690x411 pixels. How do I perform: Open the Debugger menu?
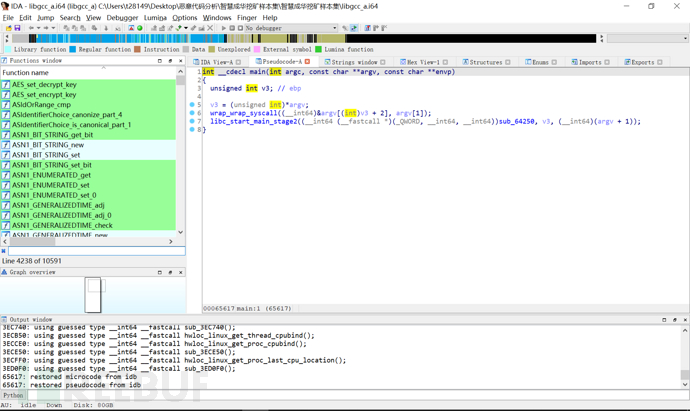(122, 17)
